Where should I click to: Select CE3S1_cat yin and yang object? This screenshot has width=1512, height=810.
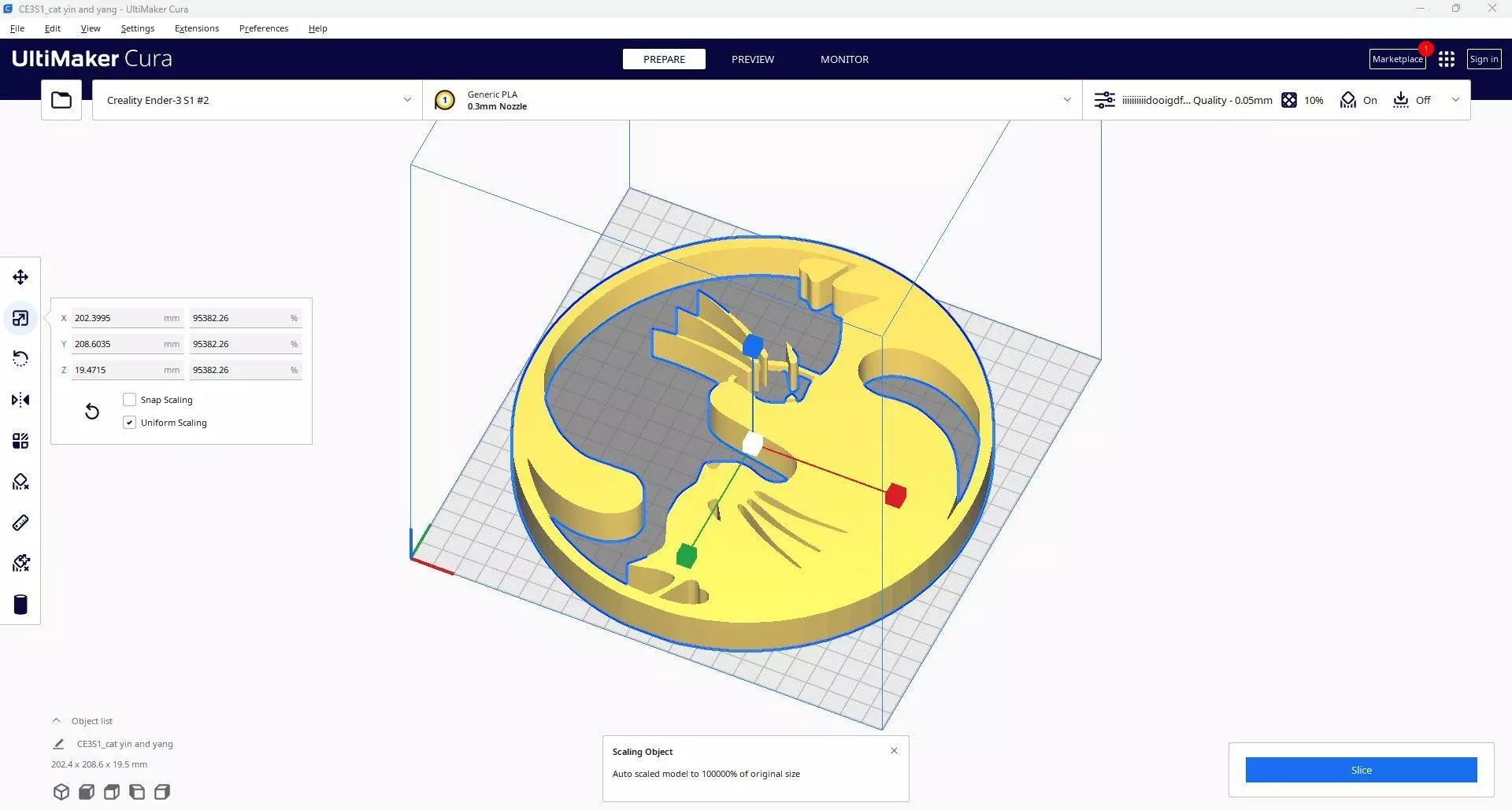click(124, 744)
